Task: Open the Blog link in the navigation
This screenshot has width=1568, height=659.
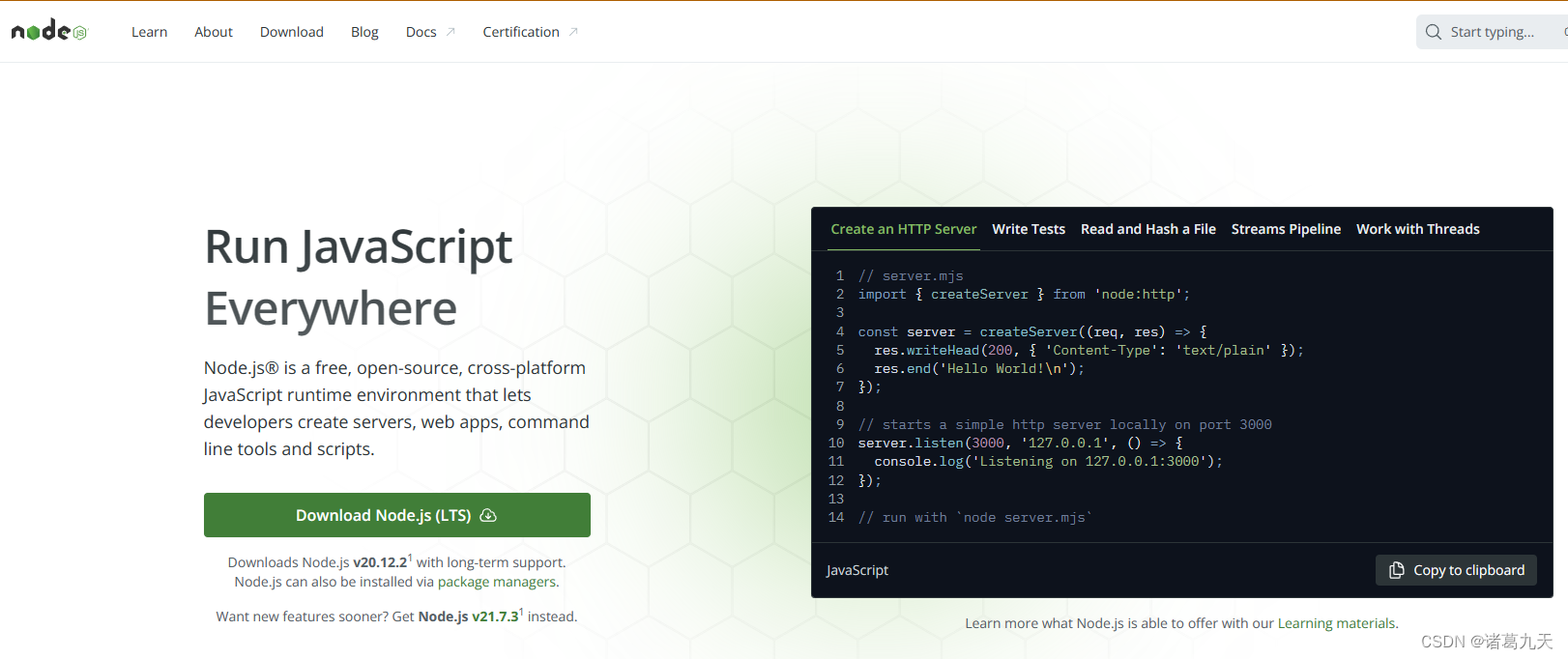Action: [x=364, y=32]
